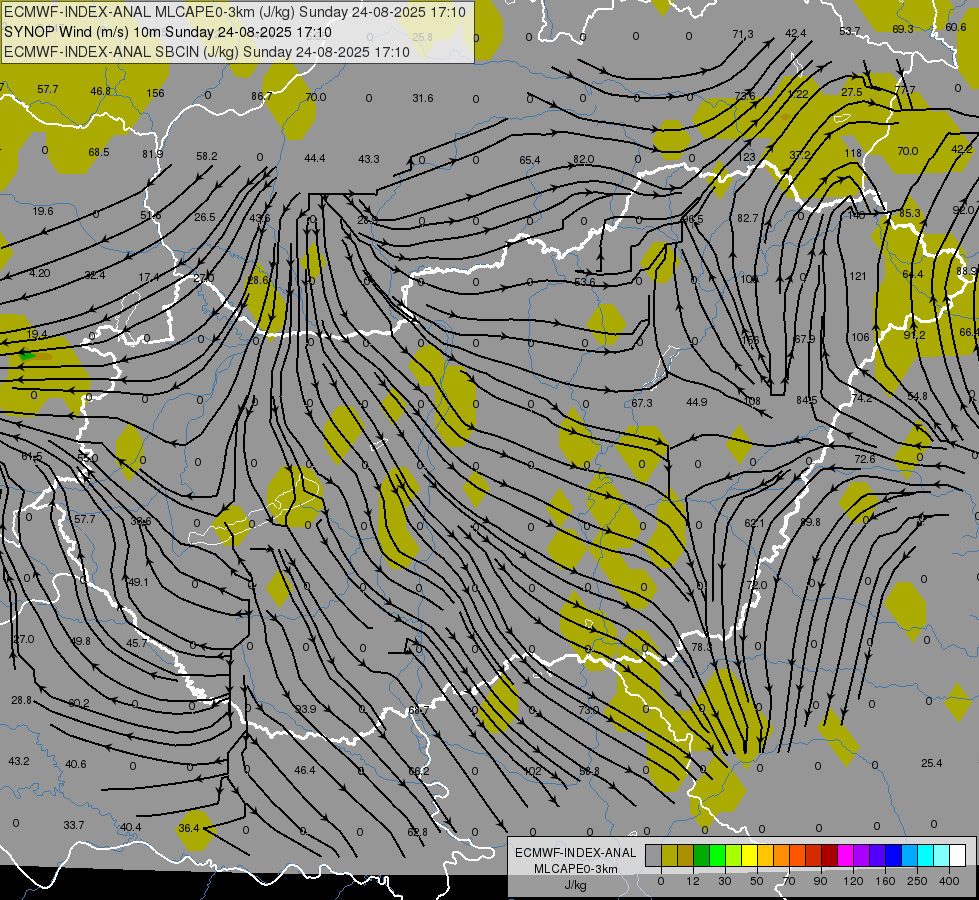This screenshot has width=979, height=900.
Task: Click the map value 62.8
Action: click(x=418, y=832)
